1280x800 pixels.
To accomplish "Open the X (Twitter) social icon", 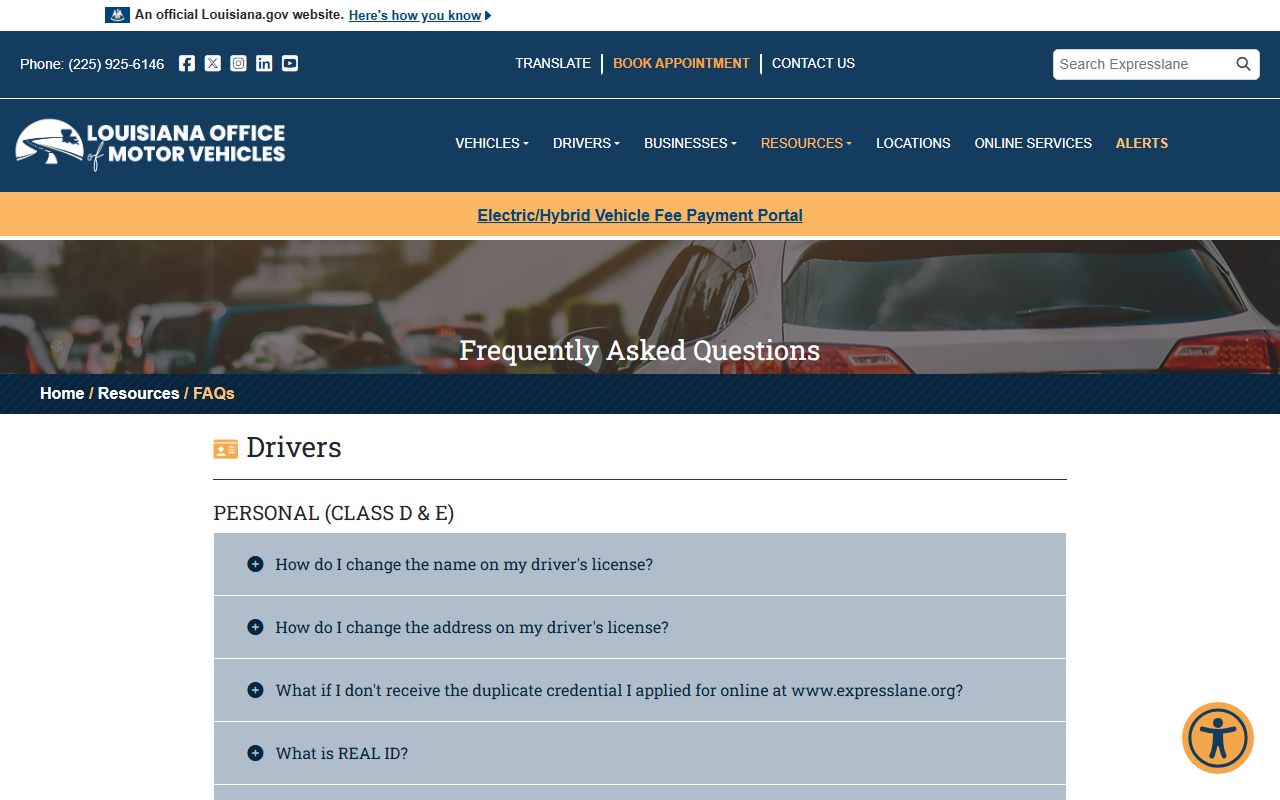I will 213,63.
